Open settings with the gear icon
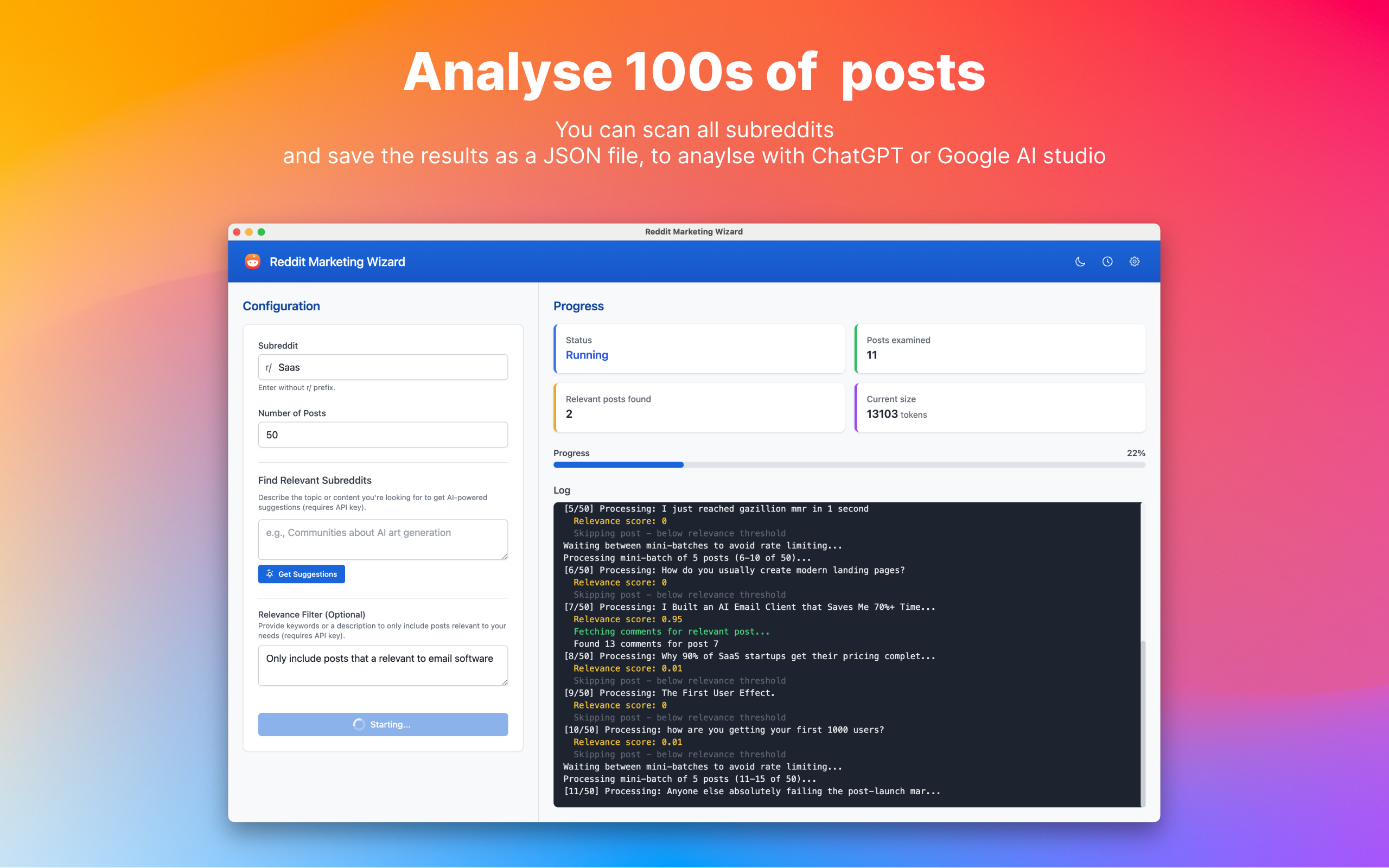This screenshot has height=868, width=1389. click(x=1135, y=261)
